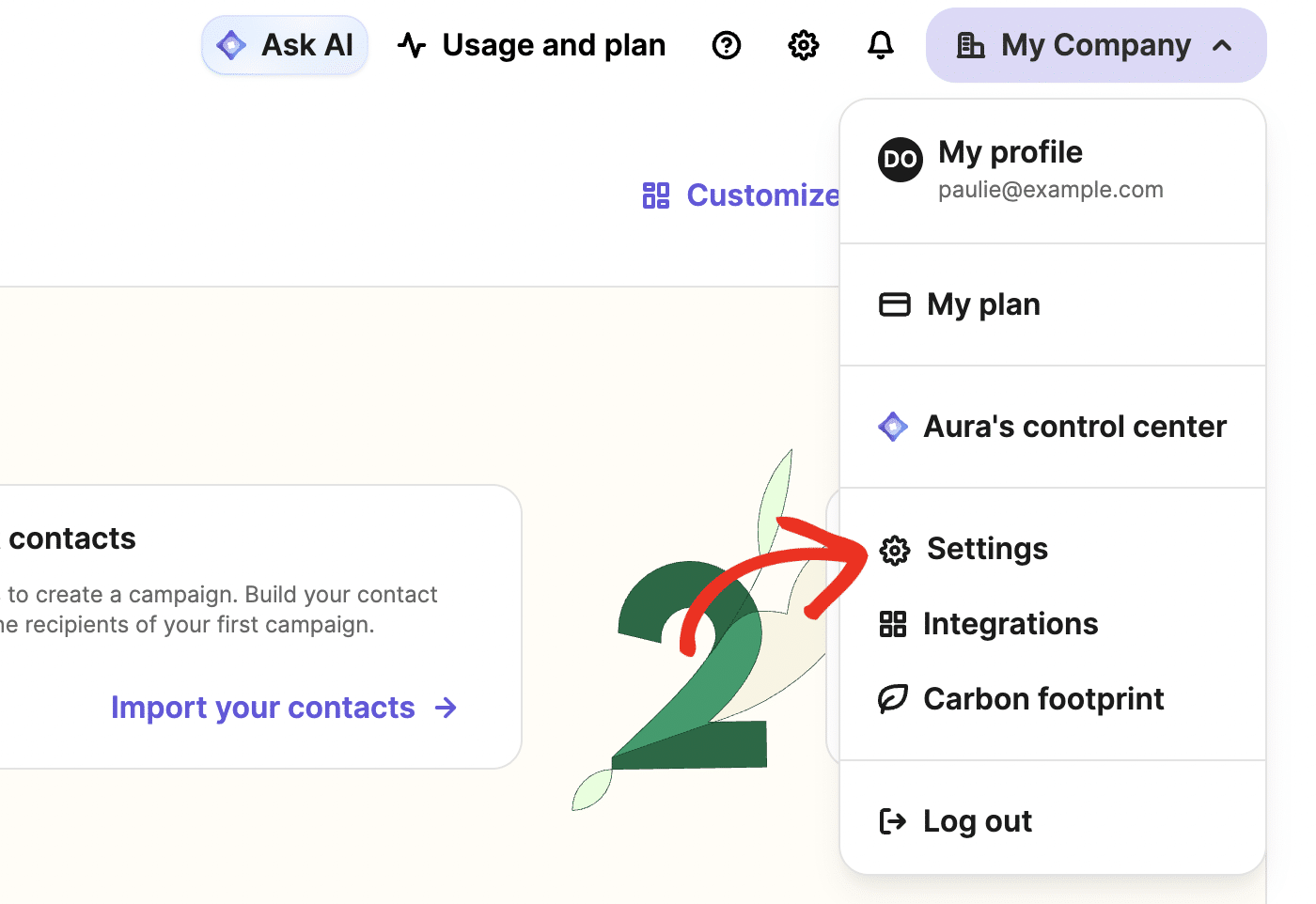Select My profile in the menu
Image resolution: width=1316 pixels, height=904 pixels.
point(1010,151)
